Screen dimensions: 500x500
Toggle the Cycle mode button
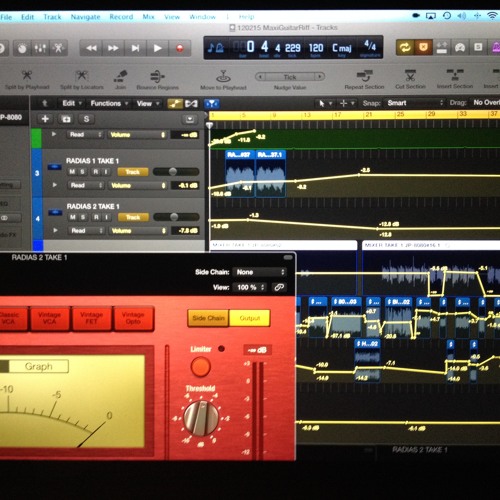(x=404, y=48)
